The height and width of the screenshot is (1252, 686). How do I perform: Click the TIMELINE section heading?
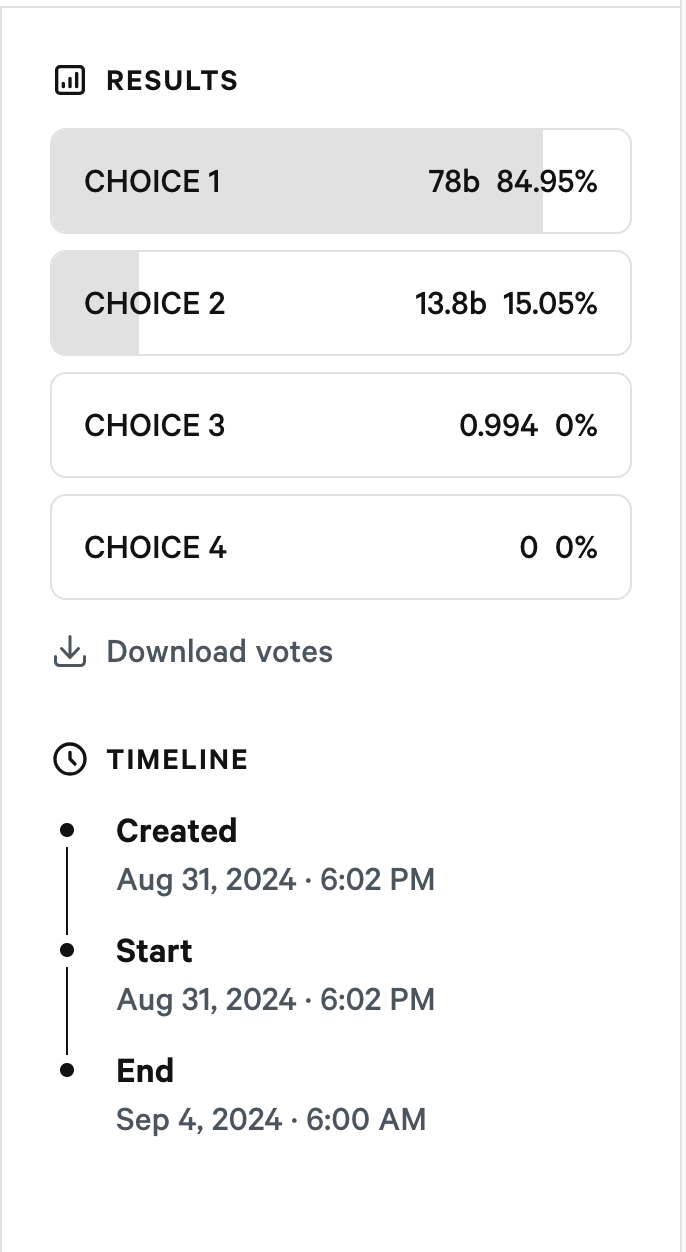[177, 760]
